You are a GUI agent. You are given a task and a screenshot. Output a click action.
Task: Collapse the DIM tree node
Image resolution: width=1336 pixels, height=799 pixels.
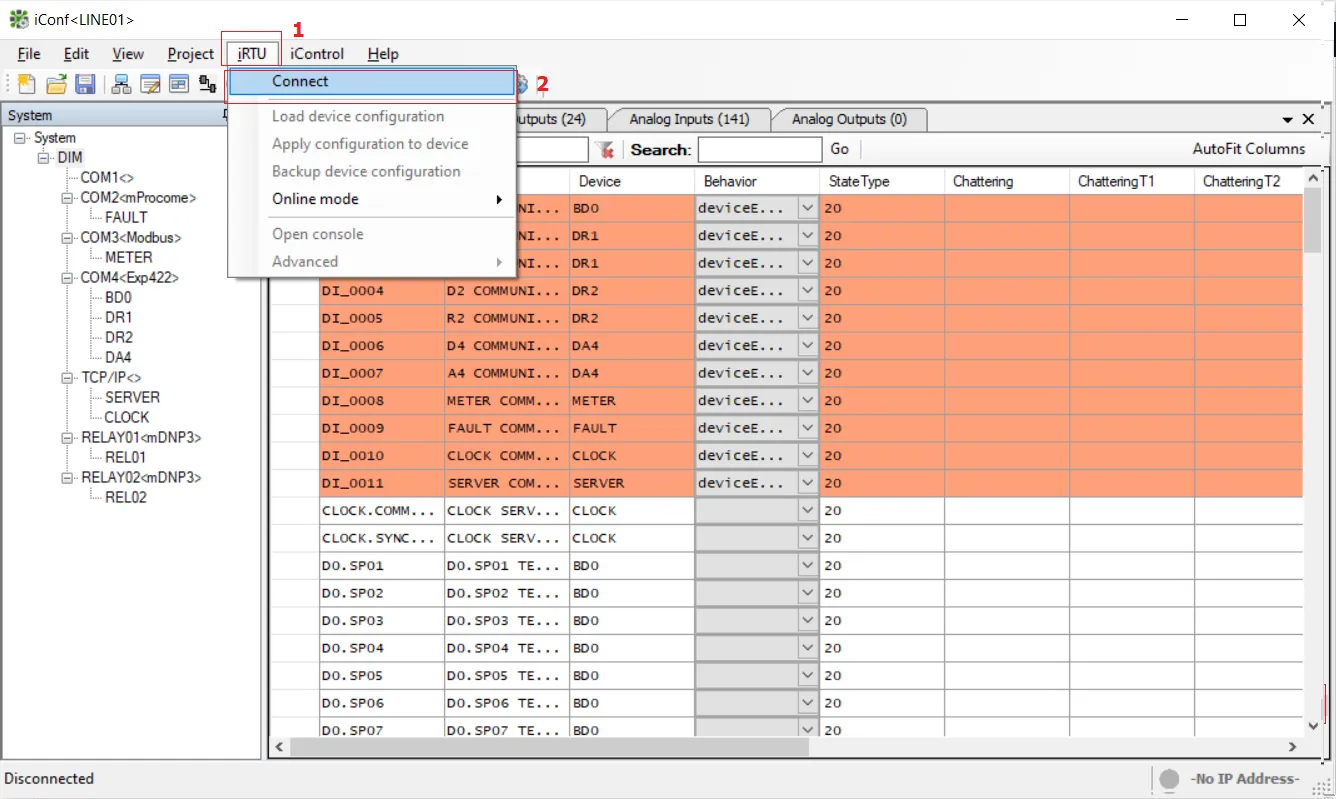43,158
